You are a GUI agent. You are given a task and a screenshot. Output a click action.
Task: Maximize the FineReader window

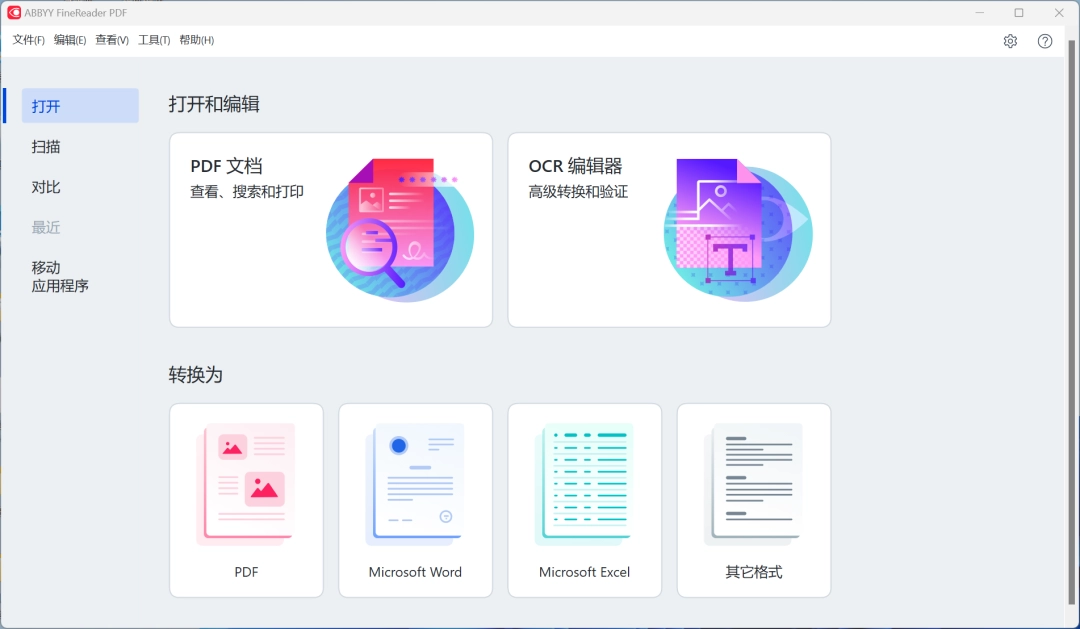point(1019,12)
